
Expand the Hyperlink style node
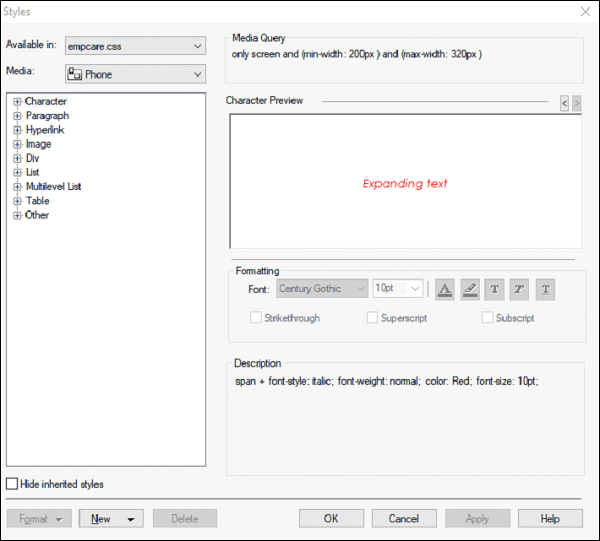coord(17,130)
